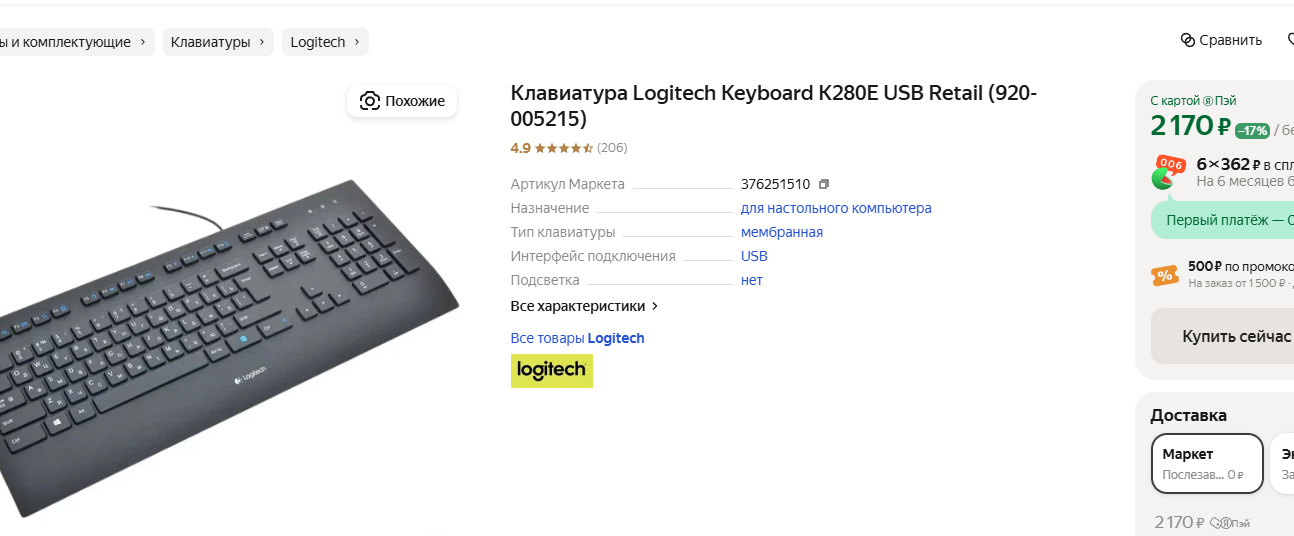1294x536 pixels.
Task: Click the orange percent promo code icon
Action: (1165, 275)
